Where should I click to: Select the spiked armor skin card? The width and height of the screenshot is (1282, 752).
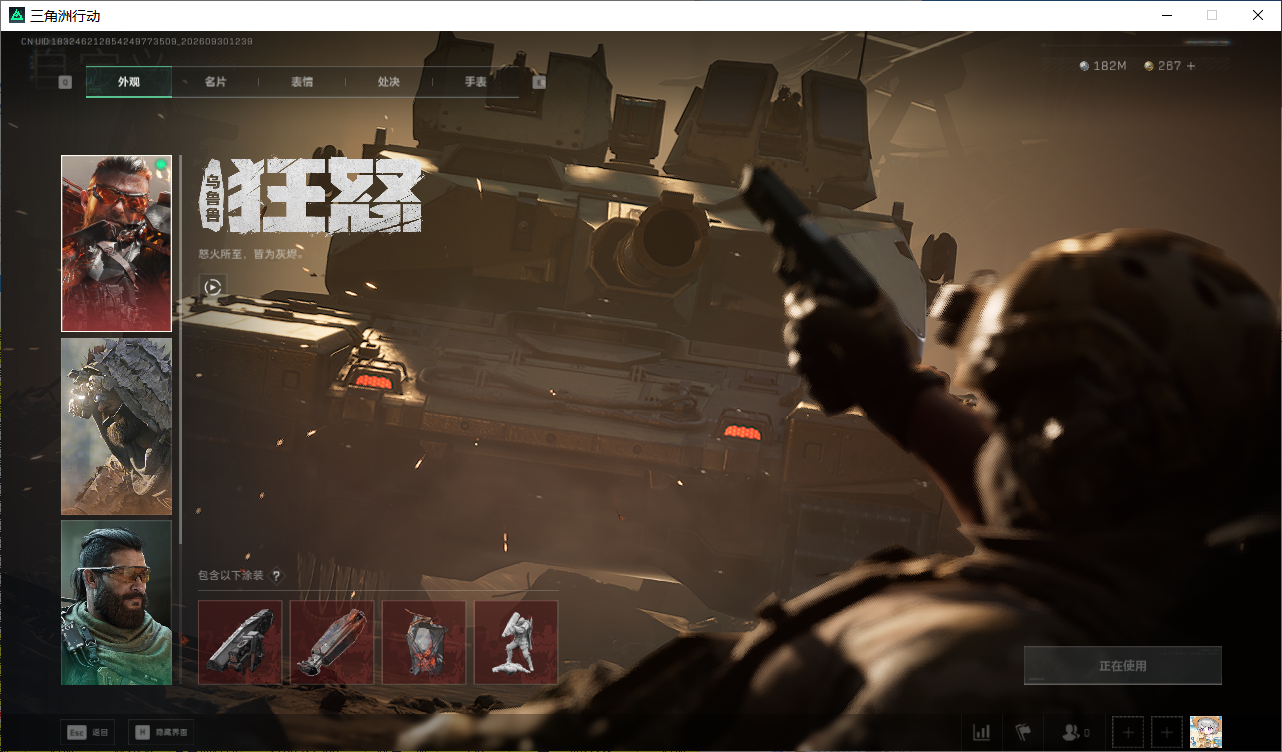pyautogui.click(x=116, y=426)
